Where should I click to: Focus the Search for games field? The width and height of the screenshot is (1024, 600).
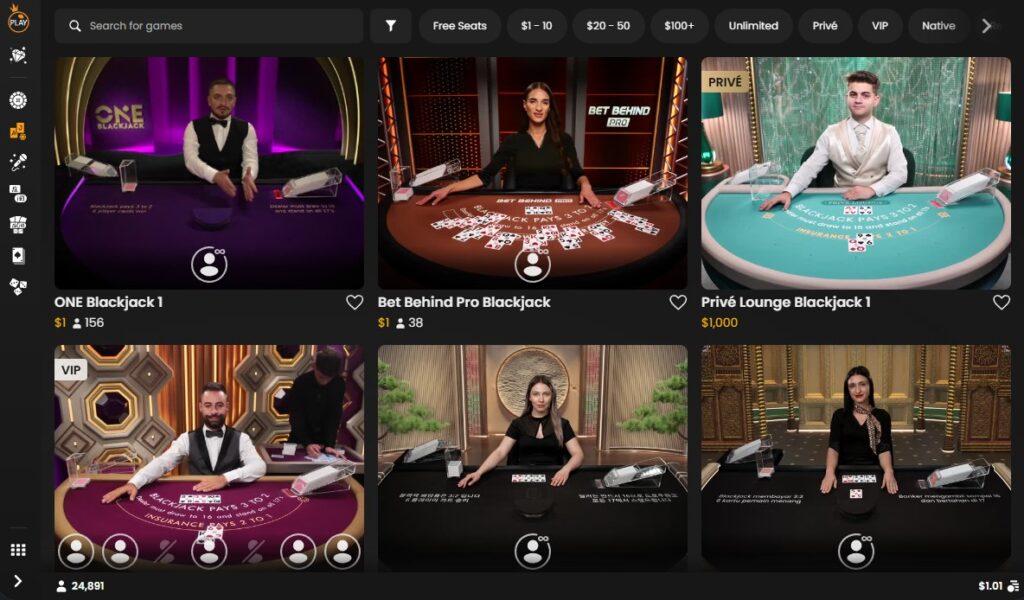click(x=209, y=25)
